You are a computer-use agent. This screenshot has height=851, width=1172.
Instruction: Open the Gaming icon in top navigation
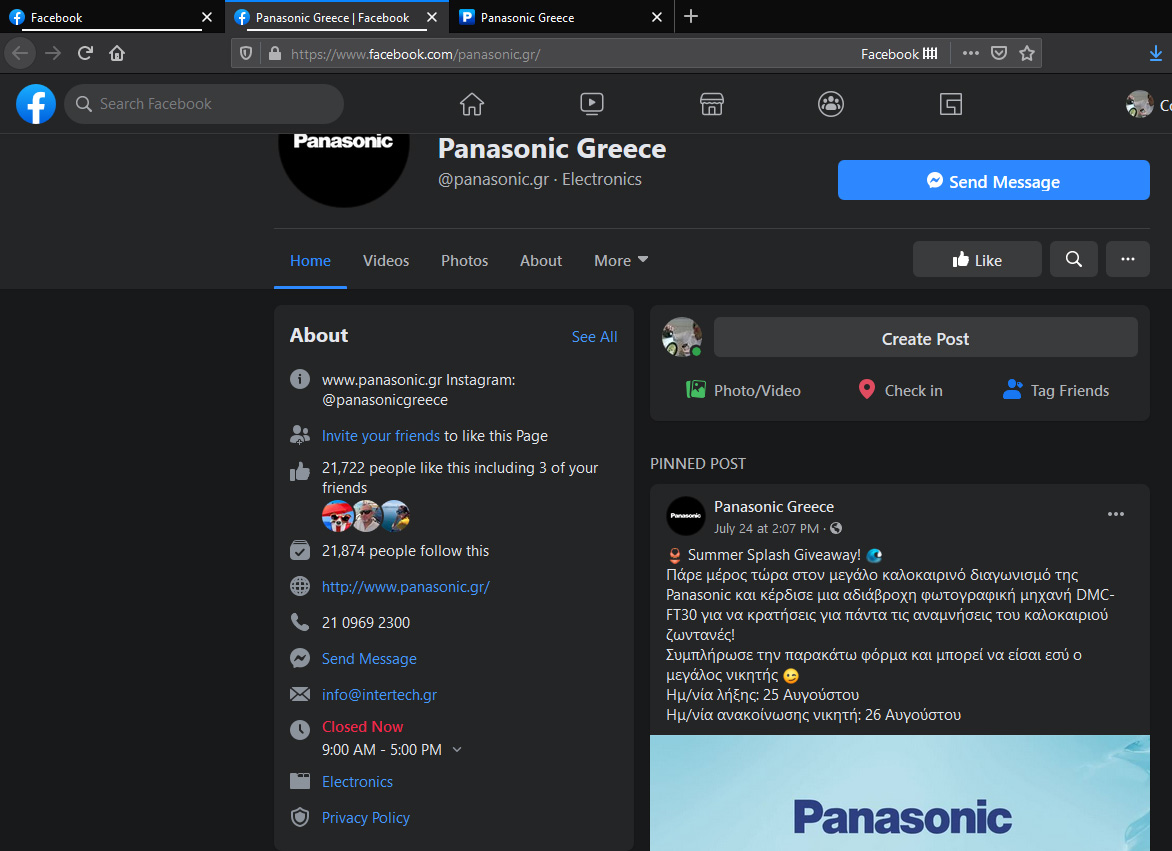coord(951,104)
